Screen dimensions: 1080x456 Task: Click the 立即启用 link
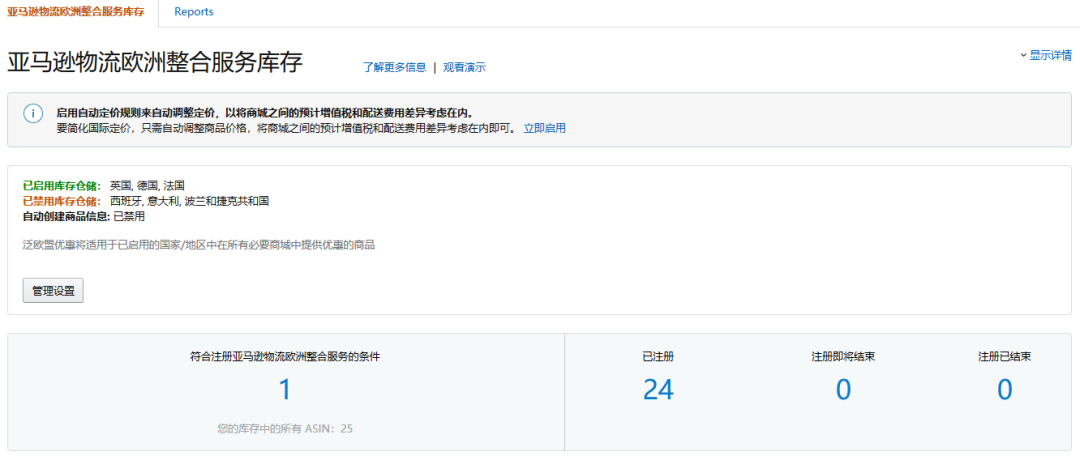tap(545, 128)
